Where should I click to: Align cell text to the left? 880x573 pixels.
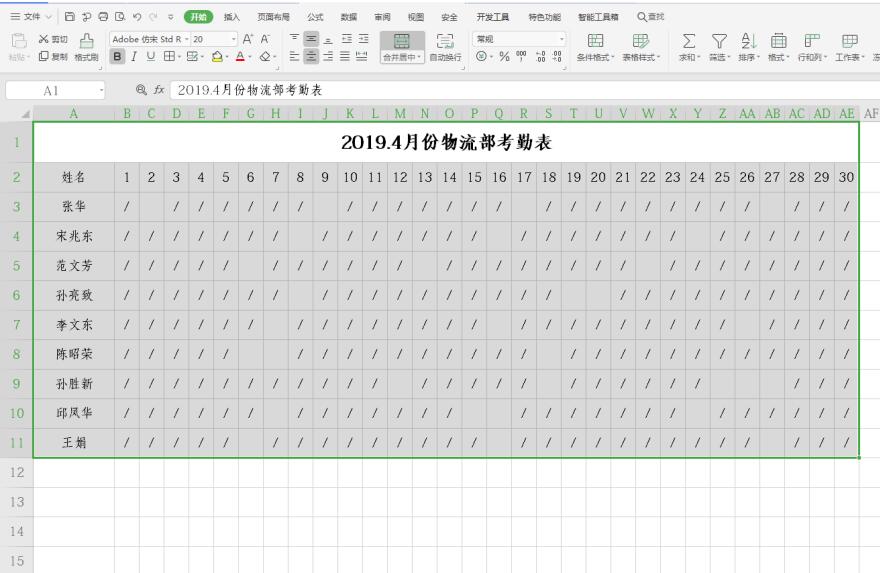(x=294, y=56)
